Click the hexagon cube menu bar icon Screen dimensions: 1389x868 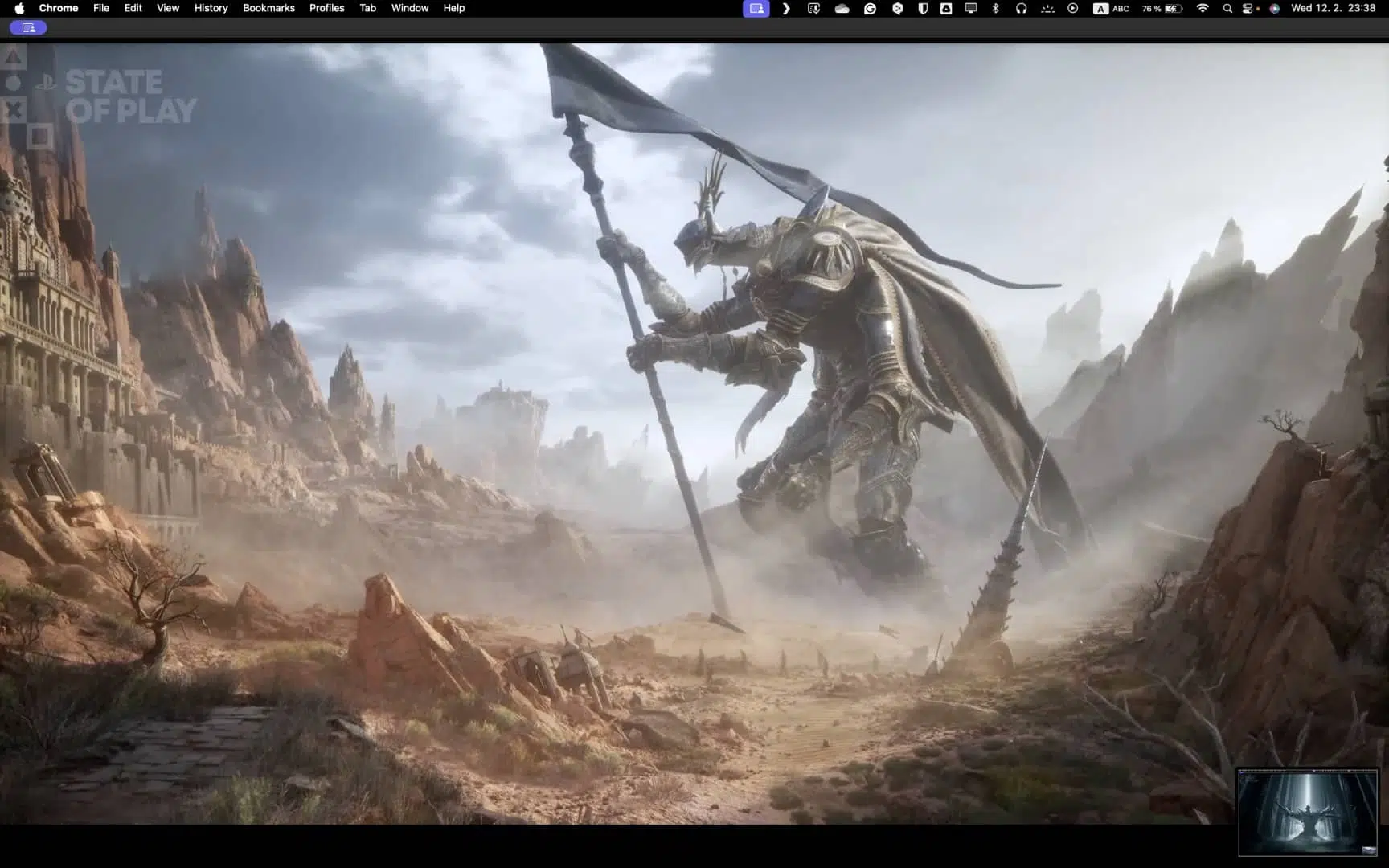click(x=897, y=8)
